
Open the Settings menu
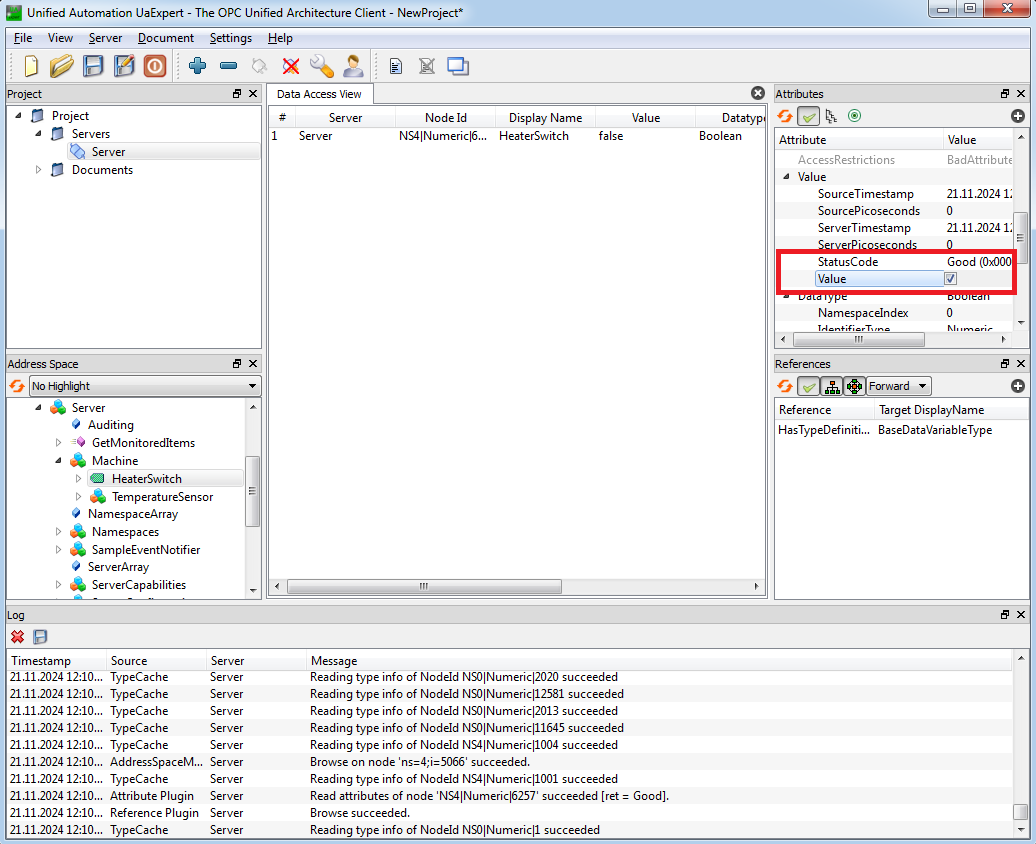click(x=231, y=38)
